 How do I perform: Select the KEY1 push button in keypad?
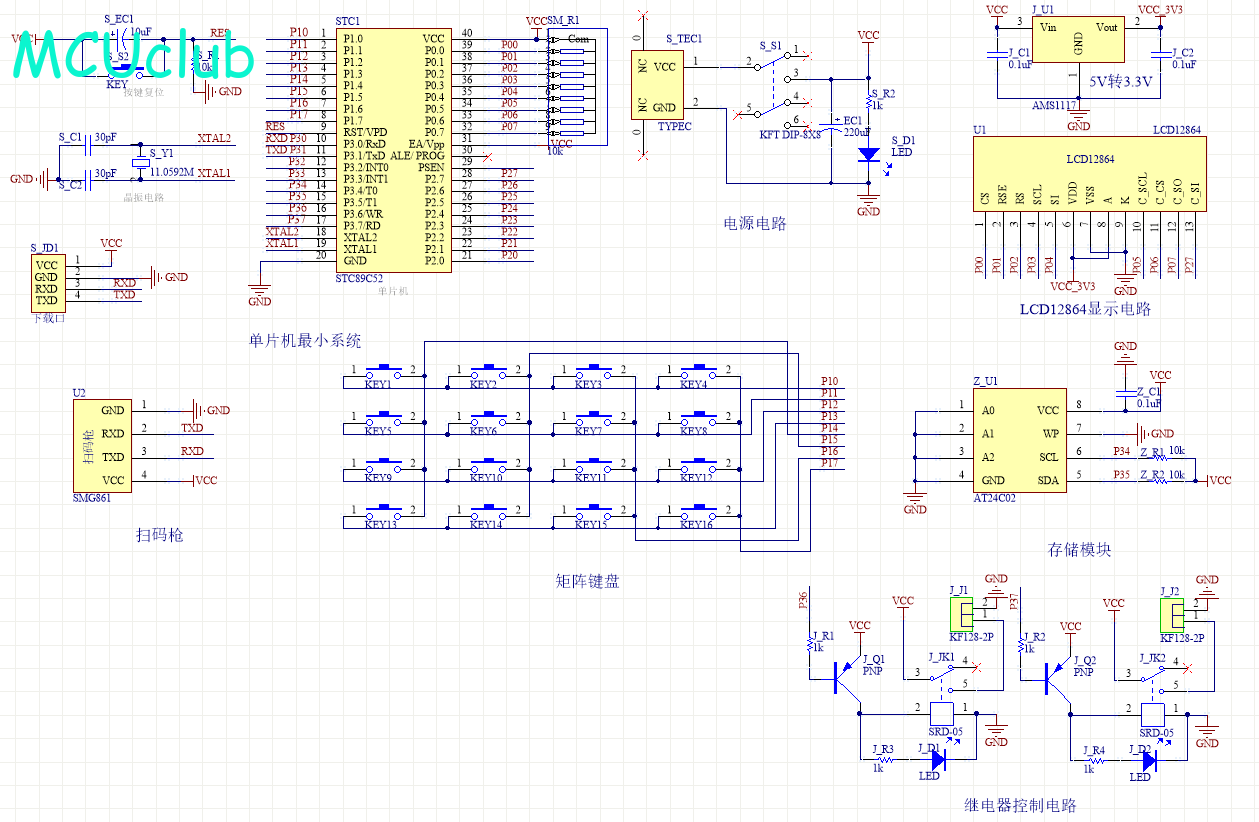pyautogui.click(x=384, y=373)
